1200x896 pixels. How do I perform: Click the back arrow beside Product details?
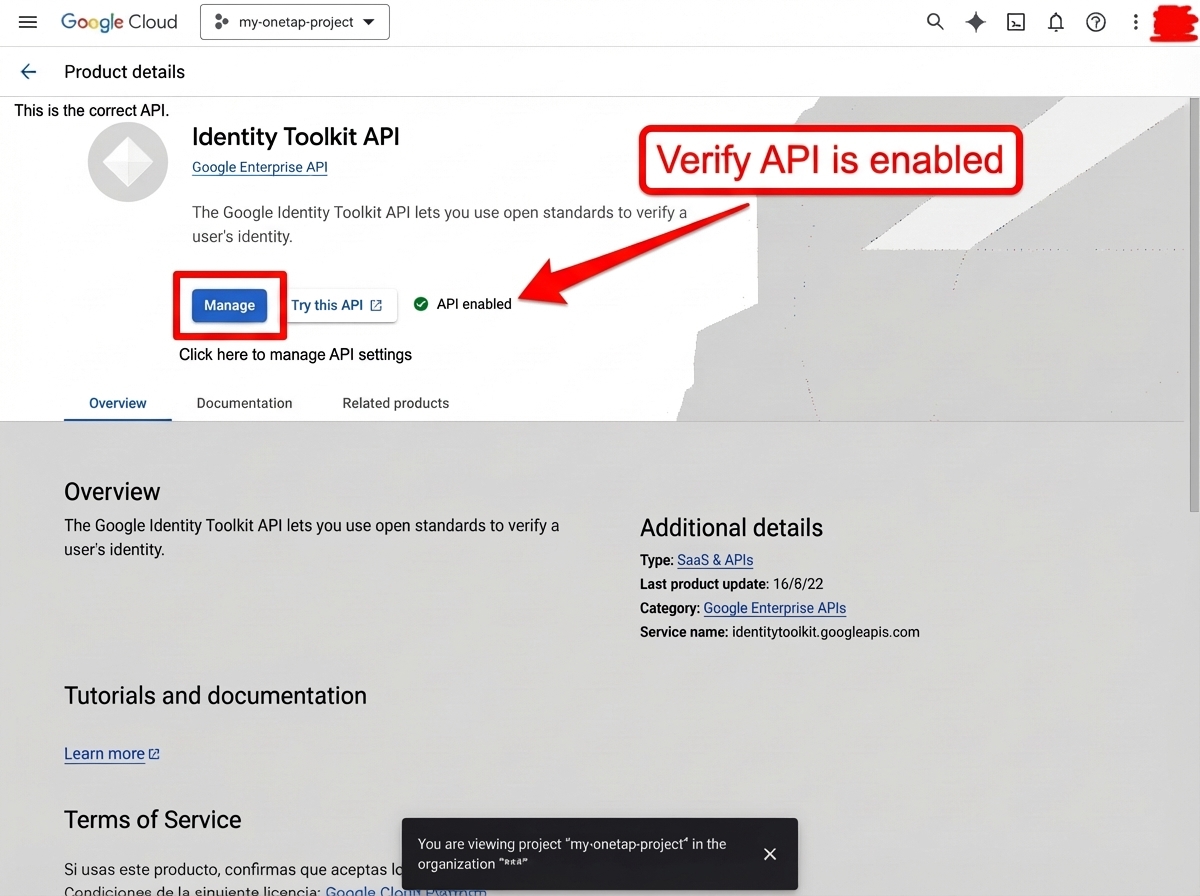point(27,71)
